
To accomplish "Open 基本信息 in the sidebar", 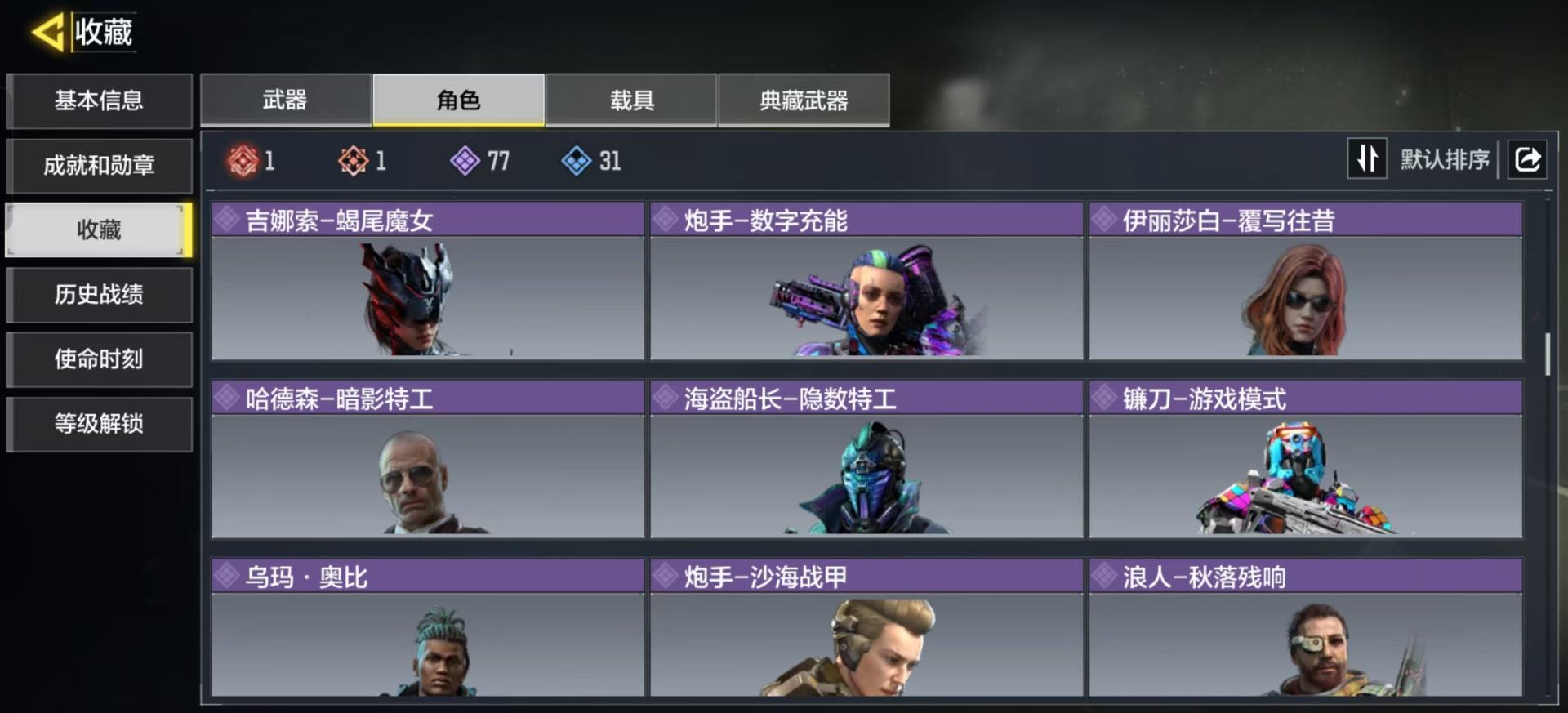I will 99,100.
